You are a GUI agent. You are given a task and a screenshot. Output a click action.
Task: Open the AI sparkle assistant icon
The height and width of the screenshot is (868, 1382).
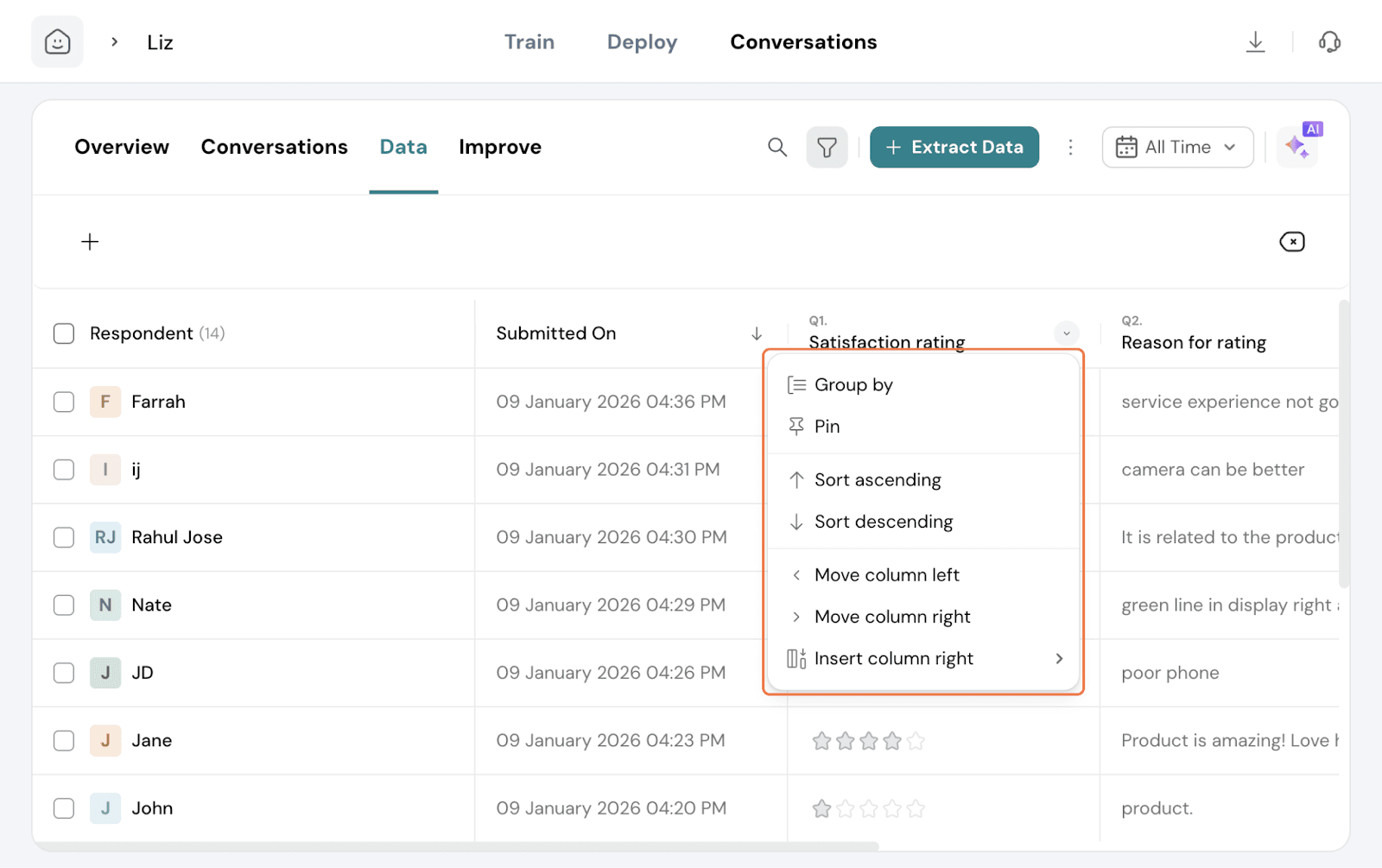1297,147
